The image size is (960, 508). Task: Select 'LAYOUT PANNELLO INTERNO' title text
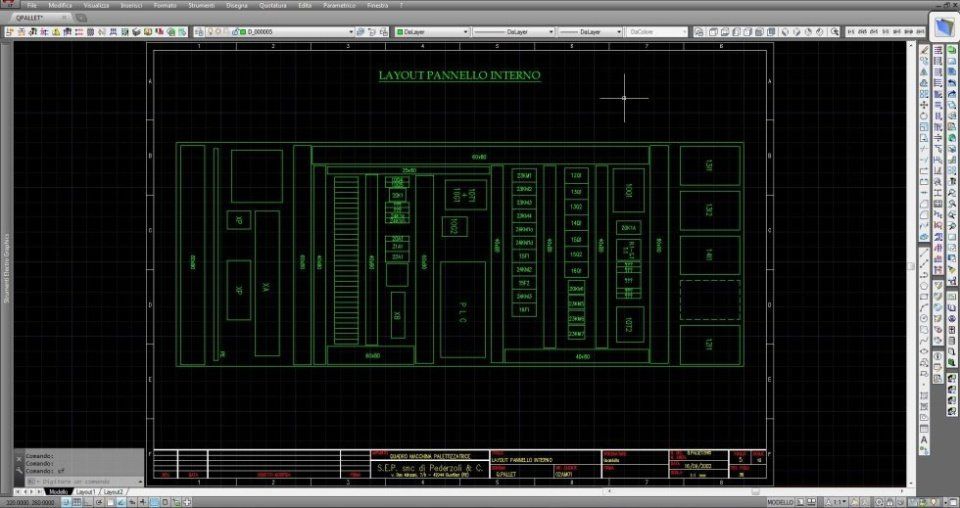click(460, 75)
